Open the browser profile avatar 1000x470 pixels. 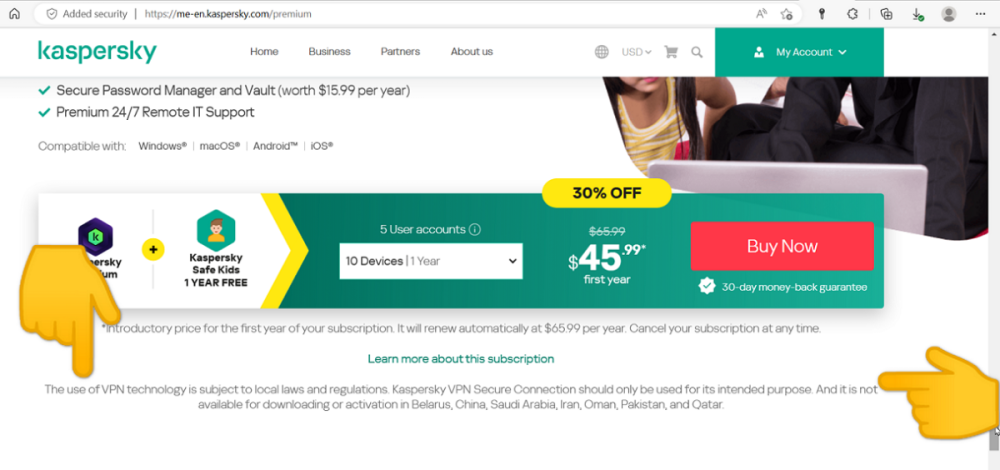point(948,13)
